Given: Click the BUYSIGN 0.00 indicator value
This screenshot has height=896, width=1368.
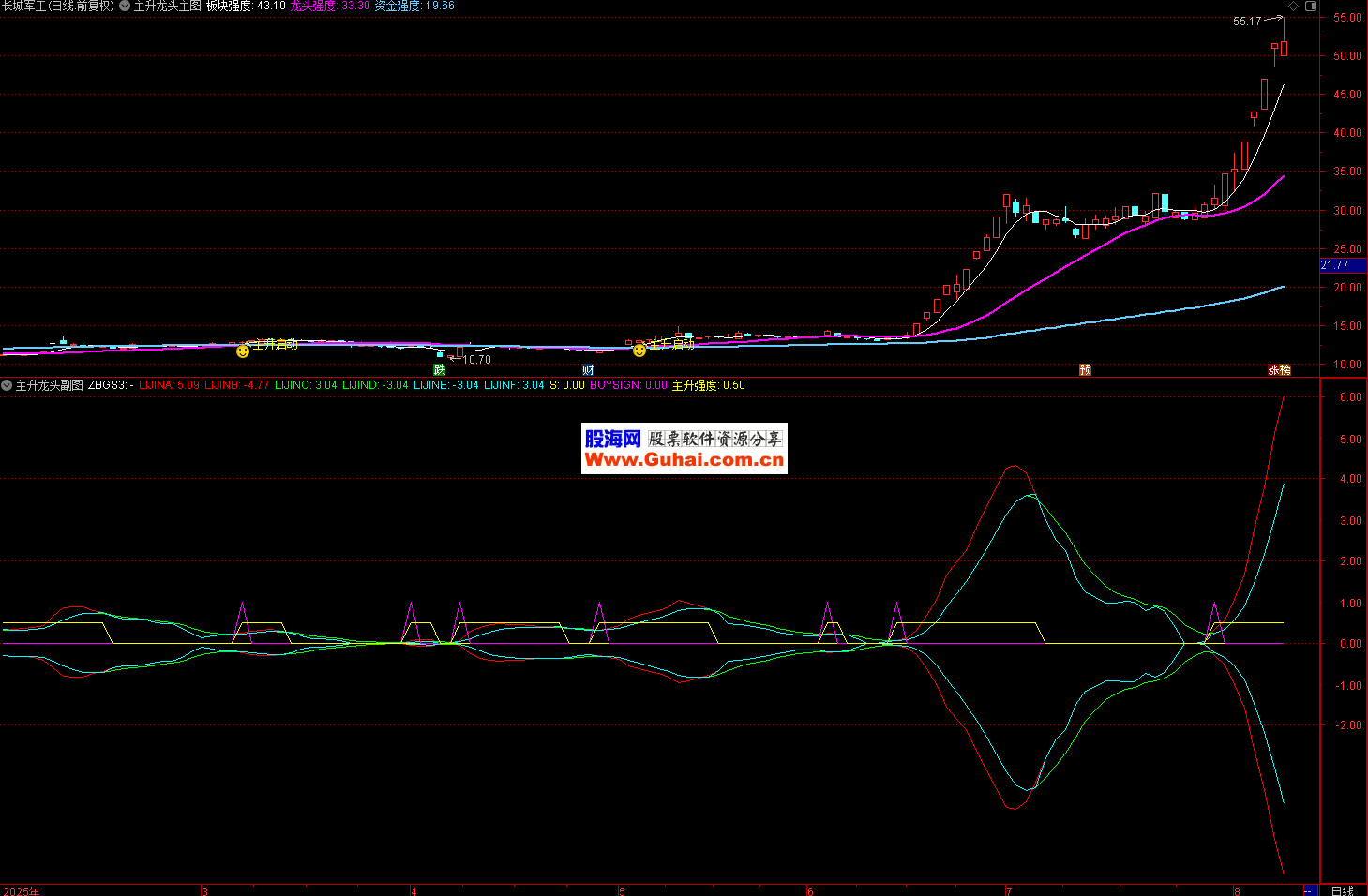Looking at the screenshot, I should coord(629,385).
